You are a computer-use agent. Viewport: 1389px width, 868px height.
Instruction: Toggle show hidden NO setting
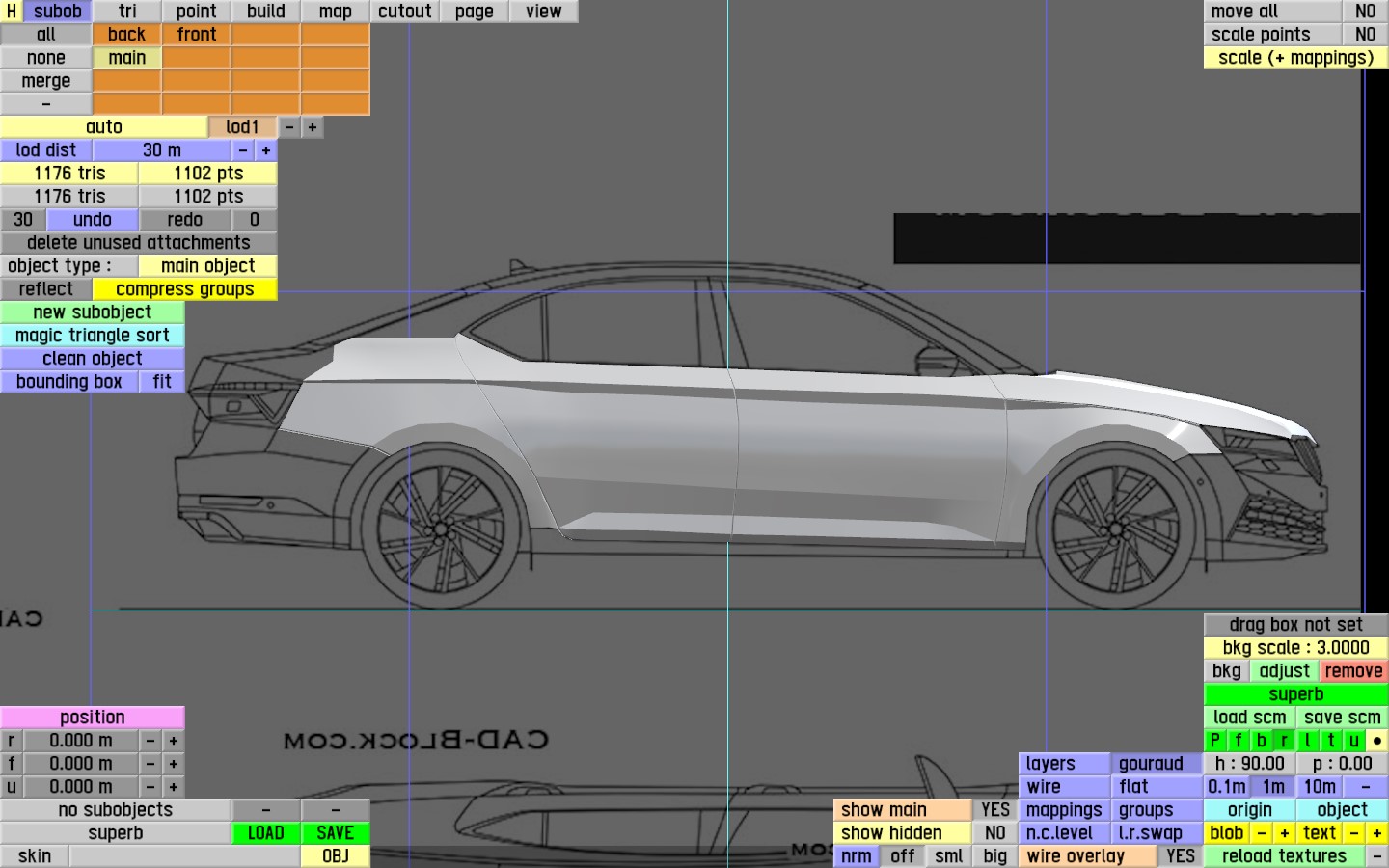(x=995, y=833)
